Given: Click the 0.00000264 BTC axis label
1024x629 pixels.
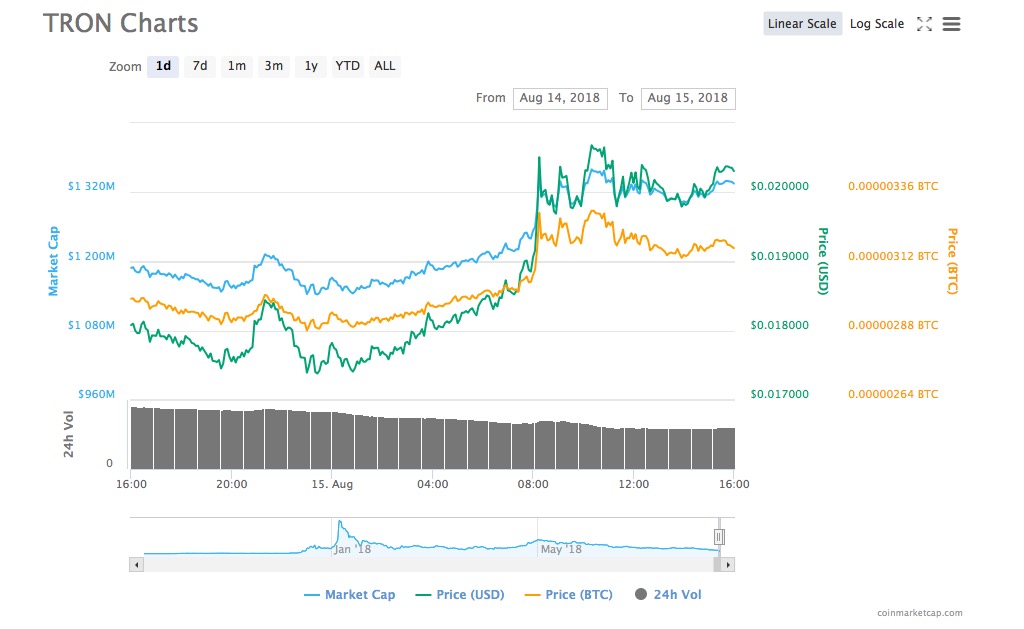Looking at the screenshot, I should coord(893,394).
